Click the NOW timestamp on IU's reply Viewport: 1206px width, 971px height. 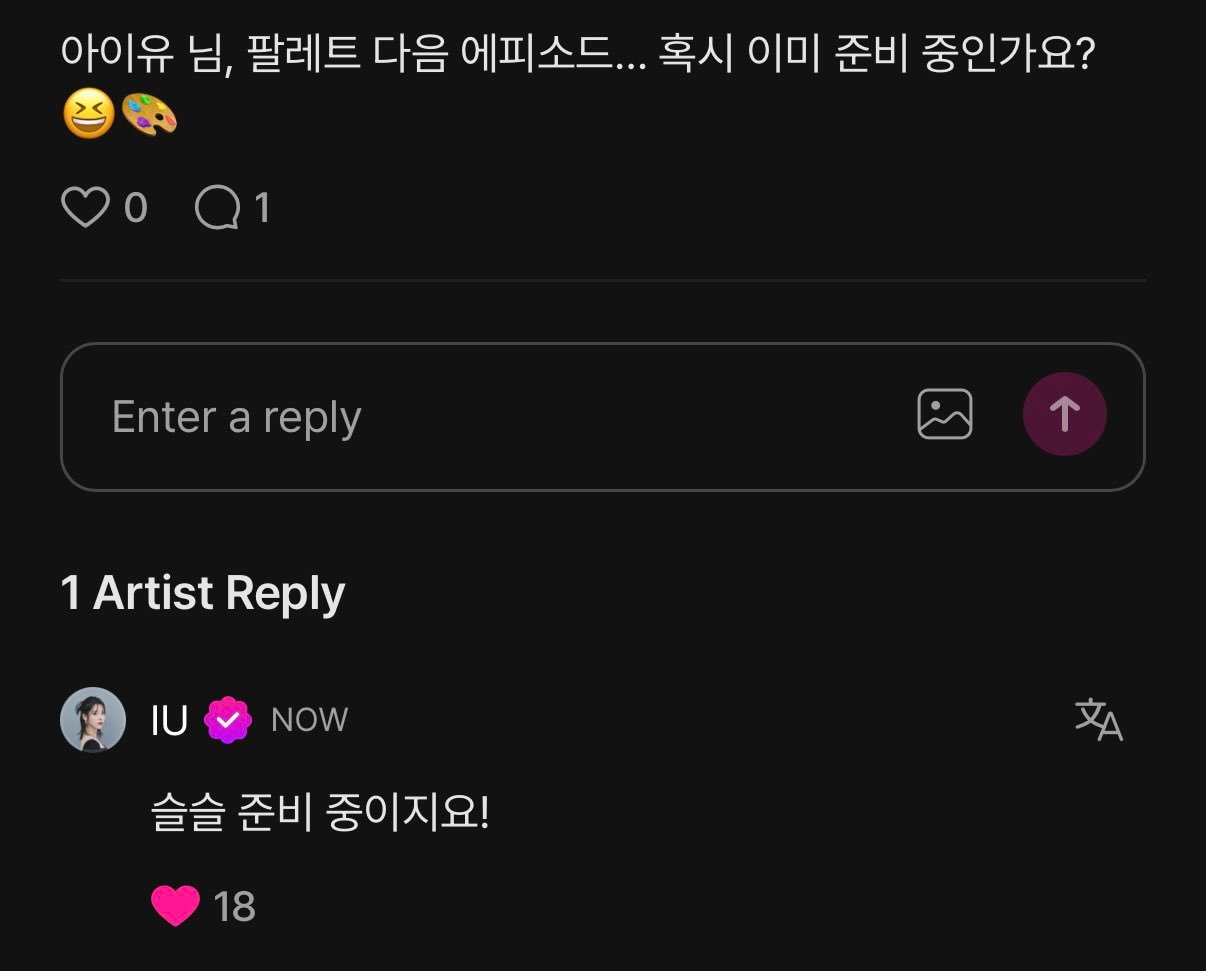click(x=308, y=720)
